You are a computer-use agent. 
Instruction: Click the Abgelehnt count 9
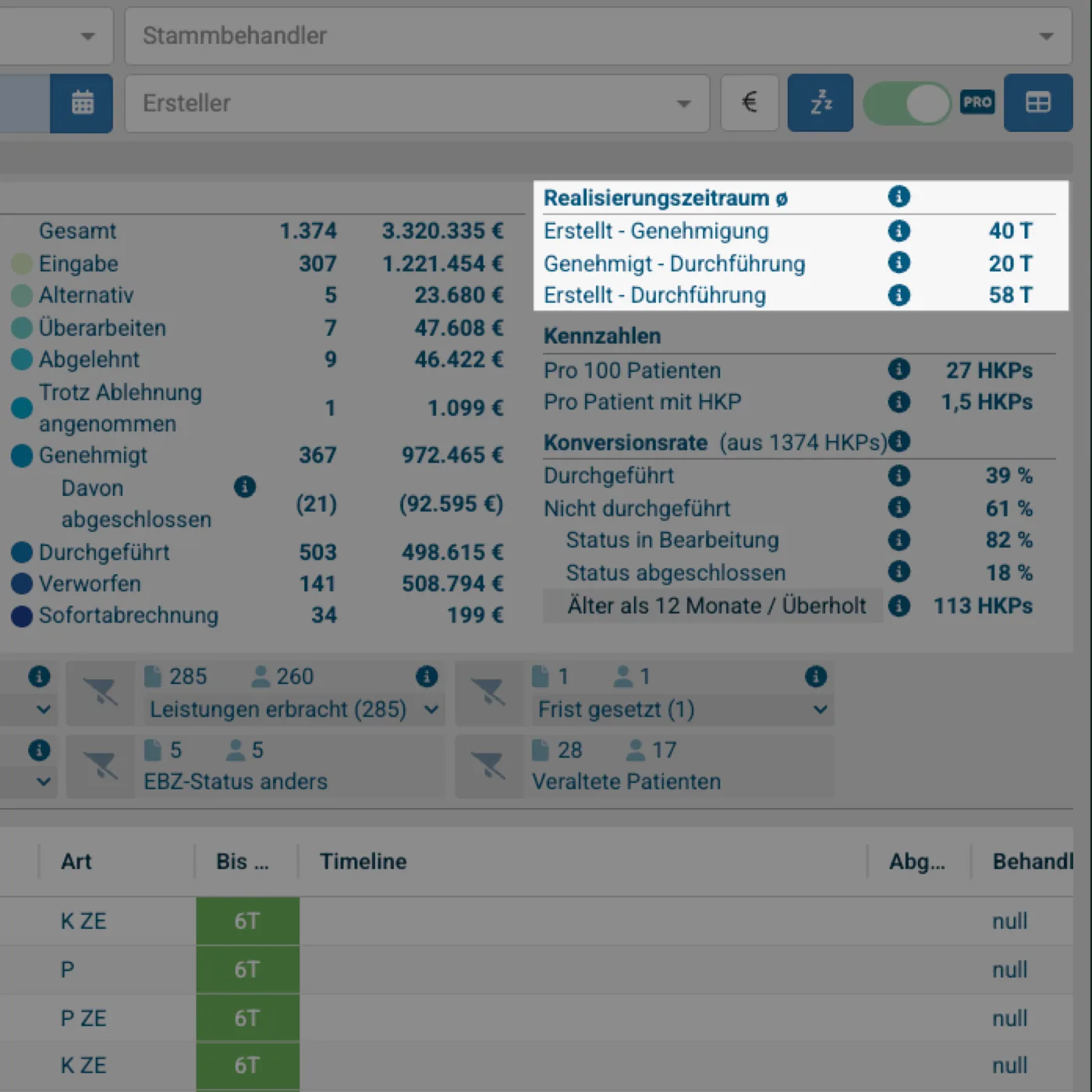(331, 360)
